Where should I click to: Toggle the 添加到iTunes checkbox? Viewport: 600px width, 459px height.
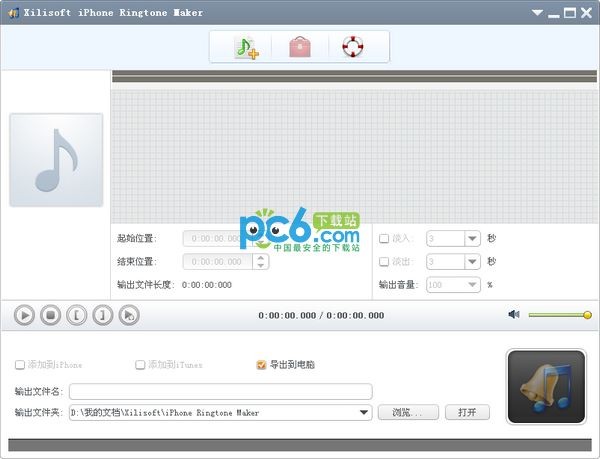click(140, 365)
